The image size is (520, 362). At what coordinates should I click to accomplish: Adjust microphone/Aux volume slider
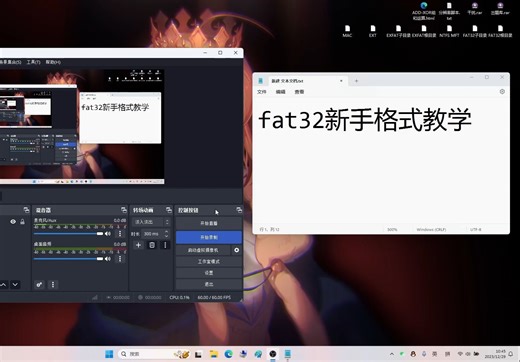pyautogui.click(x=68, y=234)
